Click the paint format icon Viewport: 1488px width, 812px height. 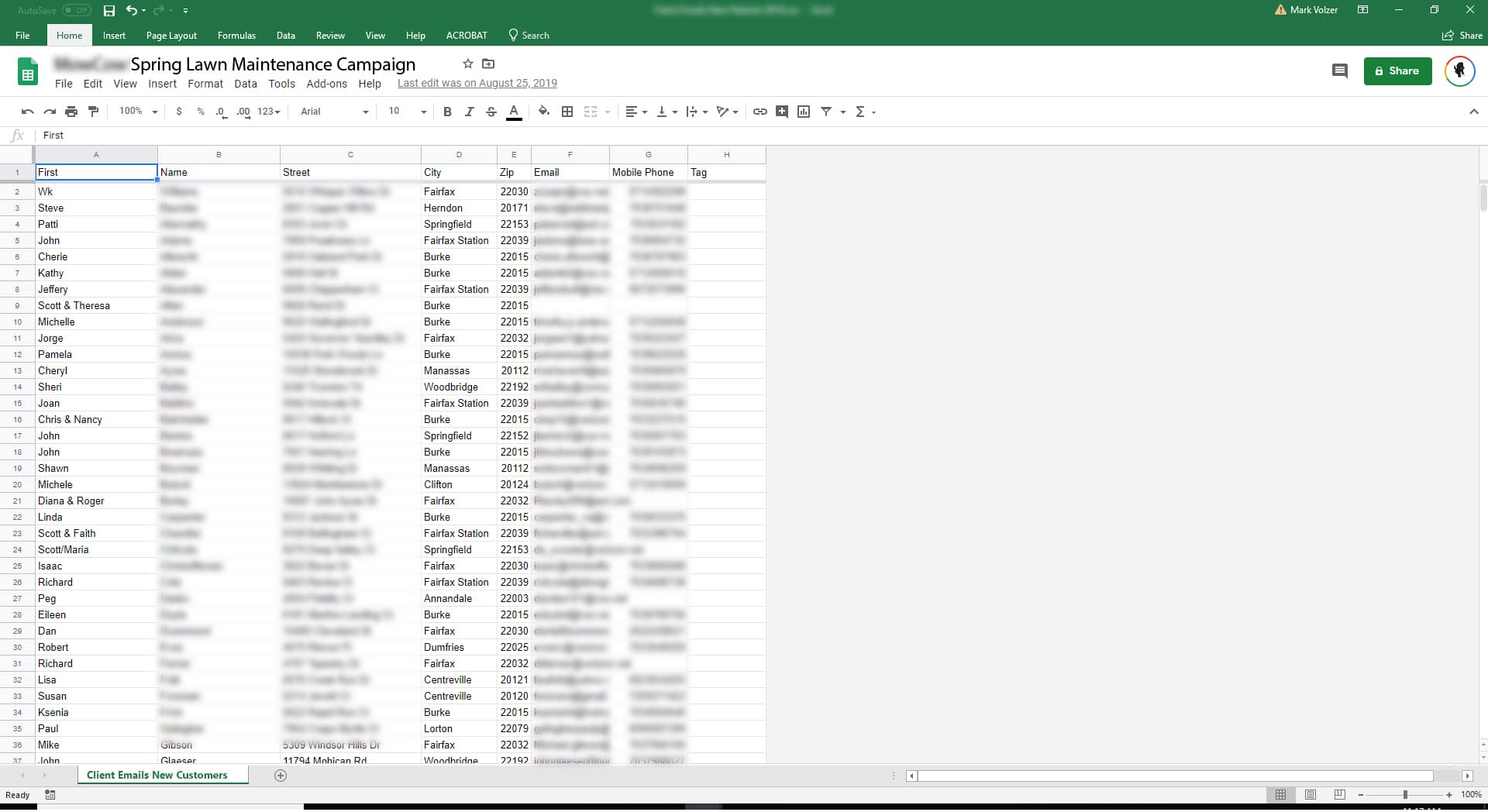point(94,112)
